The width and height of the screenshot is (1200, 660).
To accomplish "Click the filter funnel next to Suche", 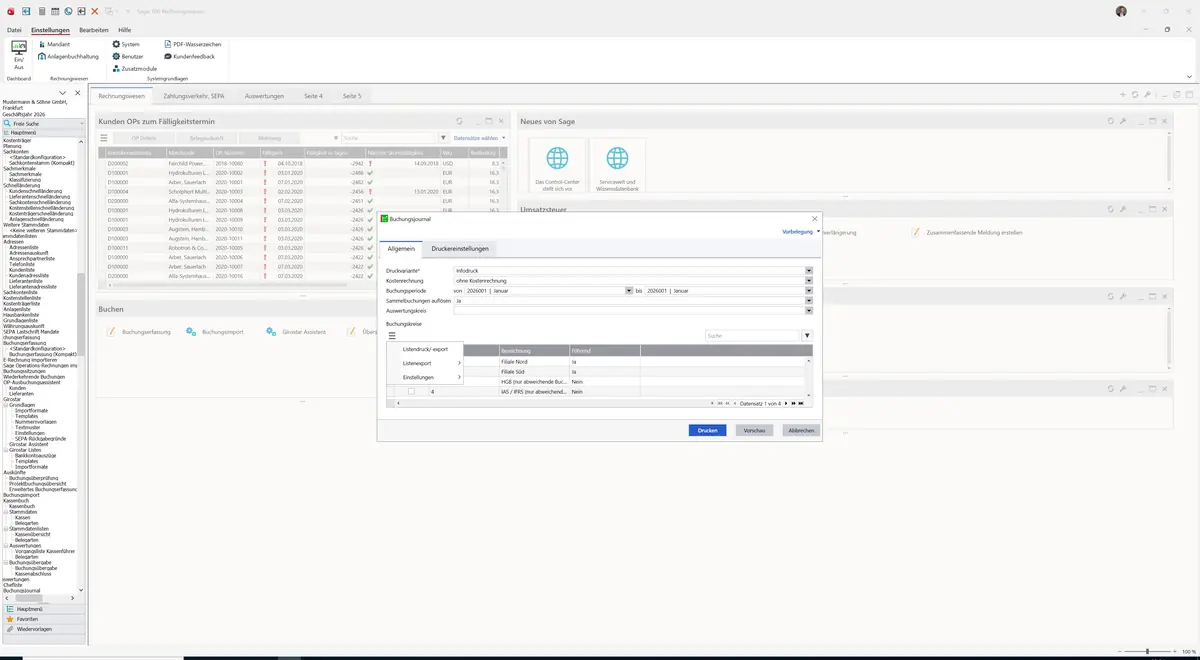I will click(x=807, y=336).
